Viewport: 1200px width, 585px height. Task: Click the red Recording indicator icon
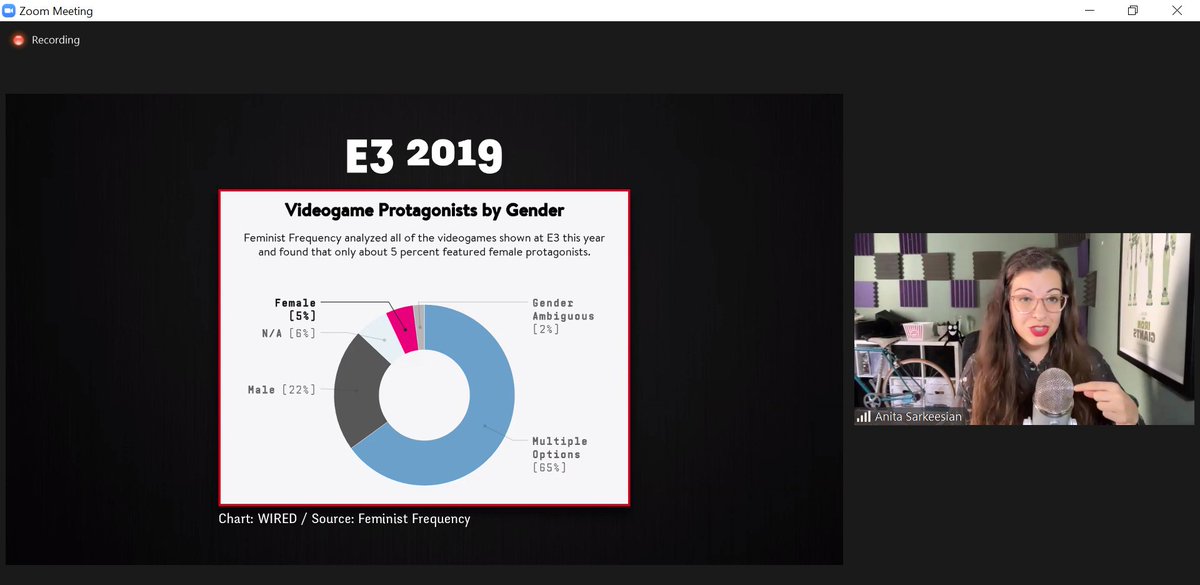(18, 40)
